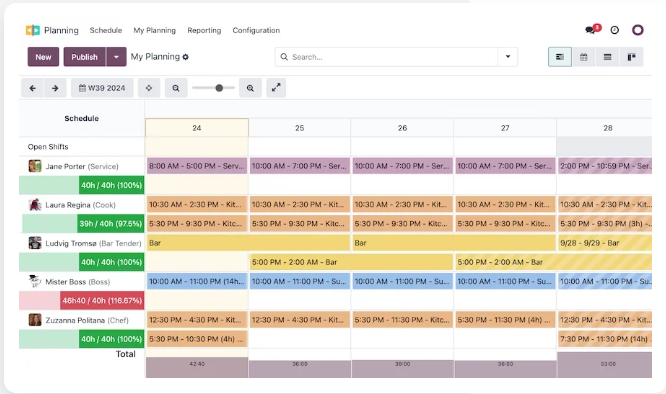Image resolution: width=666 pixels, height=394 pixels.
Task: Go to the next week arrow
Action: tap(55, 88)
